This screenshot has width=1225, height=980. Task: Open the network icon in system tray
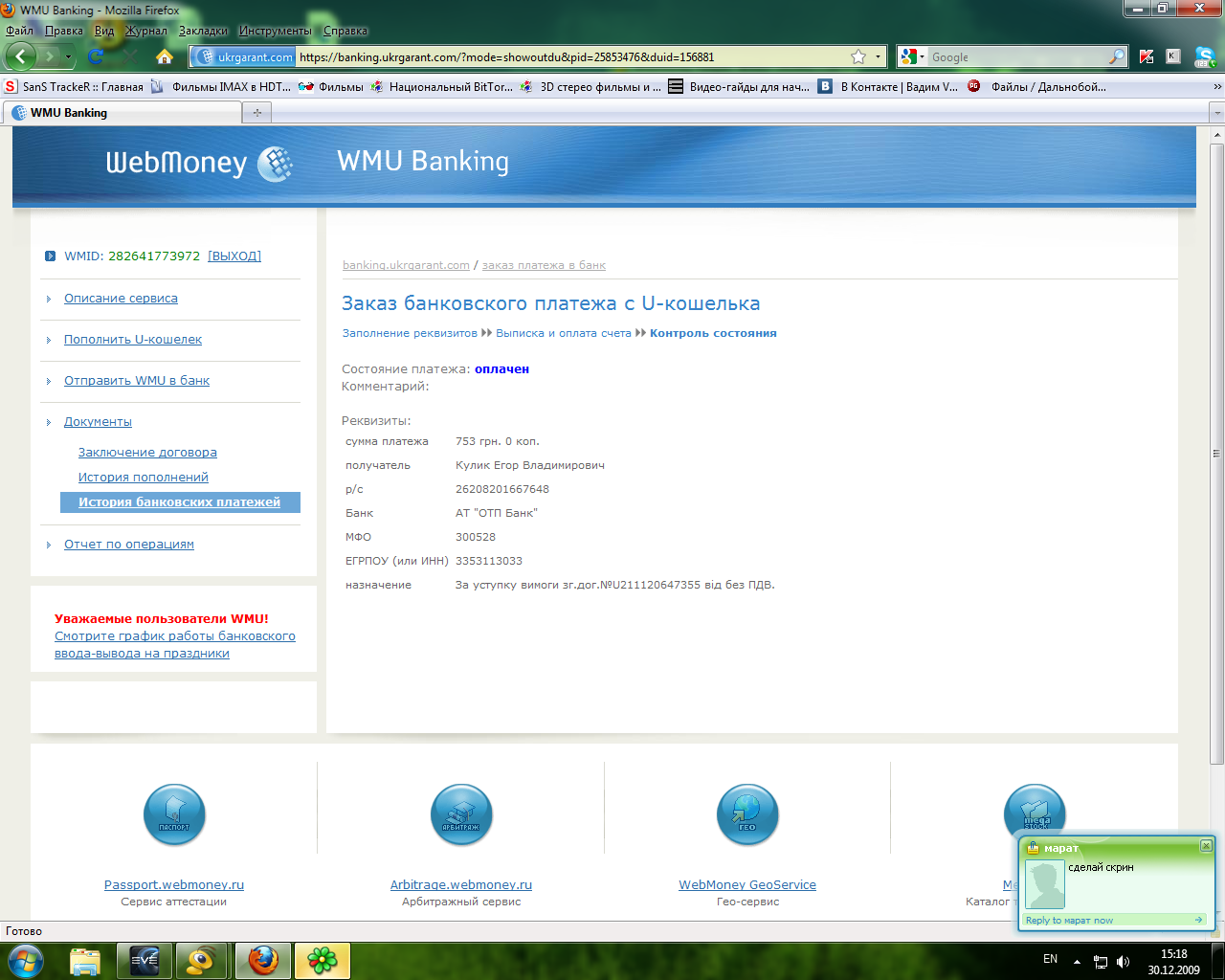tap(1101, 961)
